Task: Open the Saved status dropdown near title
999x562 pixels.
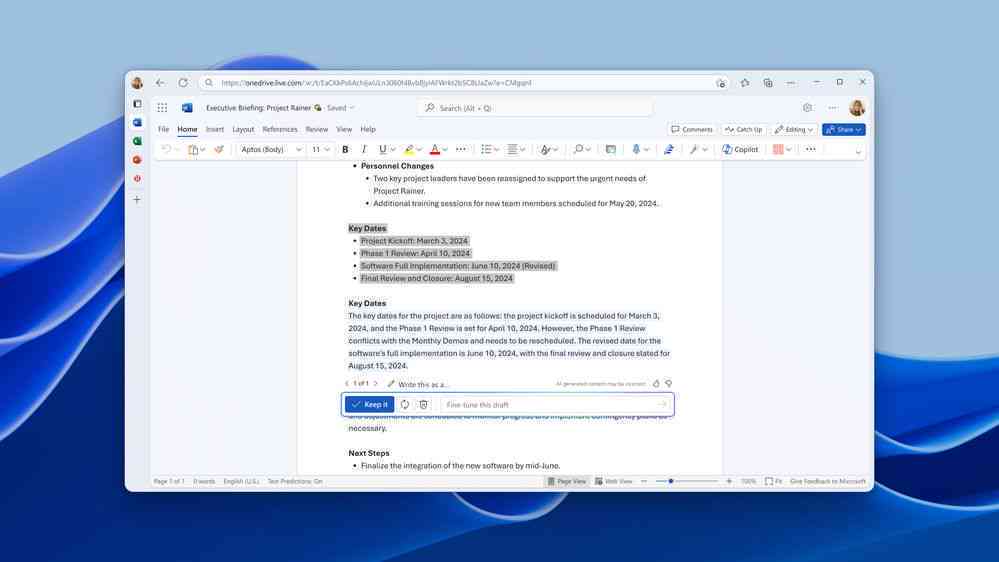Action: (341, 108)
